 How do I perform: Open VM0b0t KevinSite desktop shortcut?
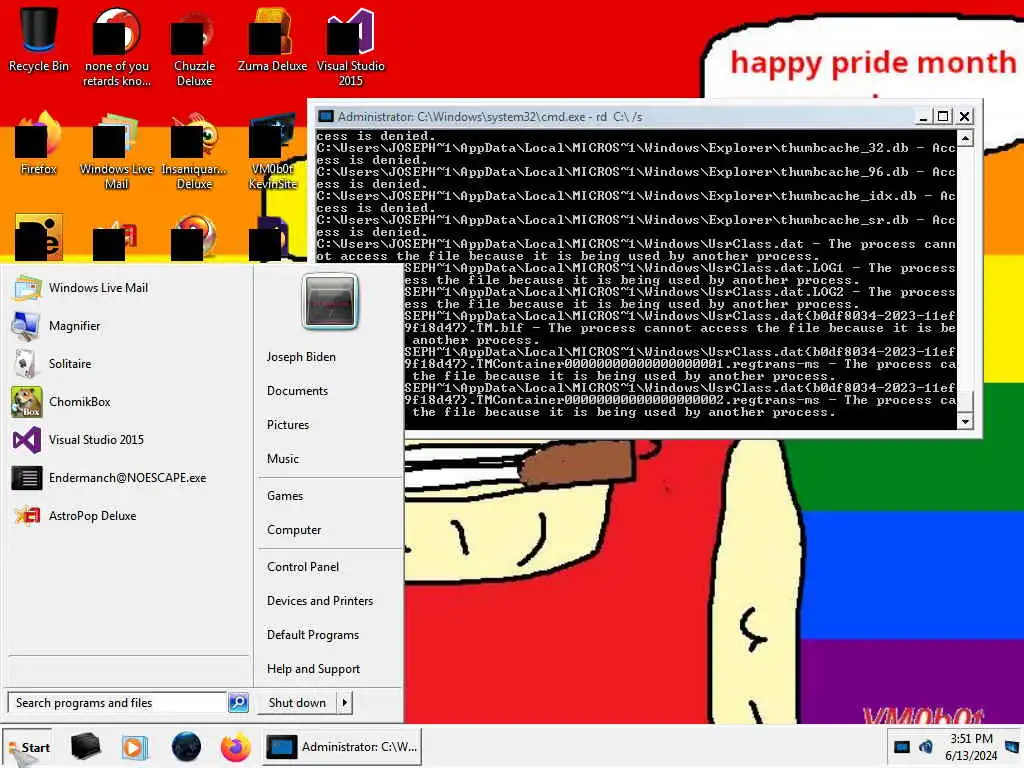(272, 150)
